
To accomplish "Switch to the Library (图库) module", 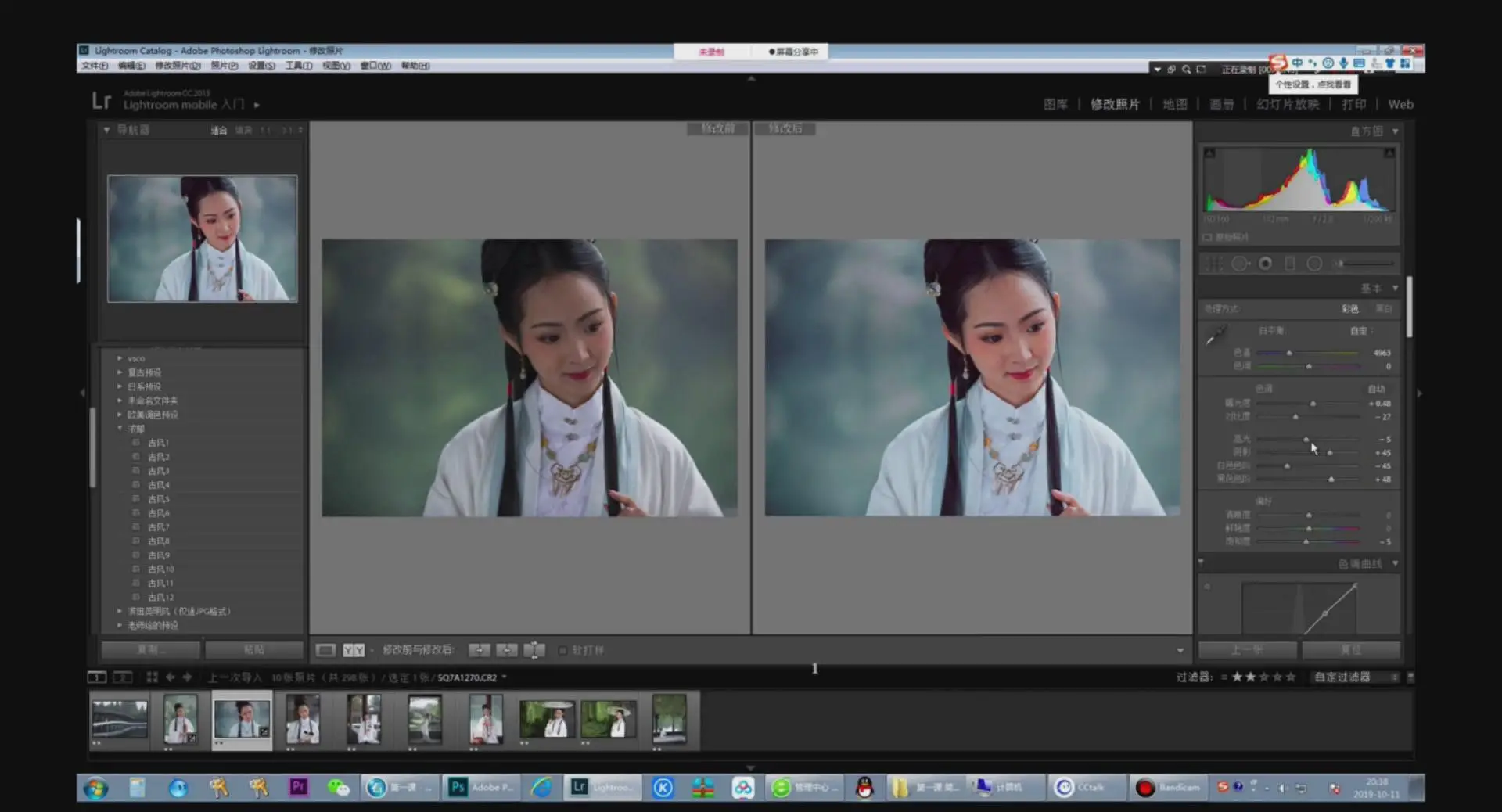I will coord(1055,104).
